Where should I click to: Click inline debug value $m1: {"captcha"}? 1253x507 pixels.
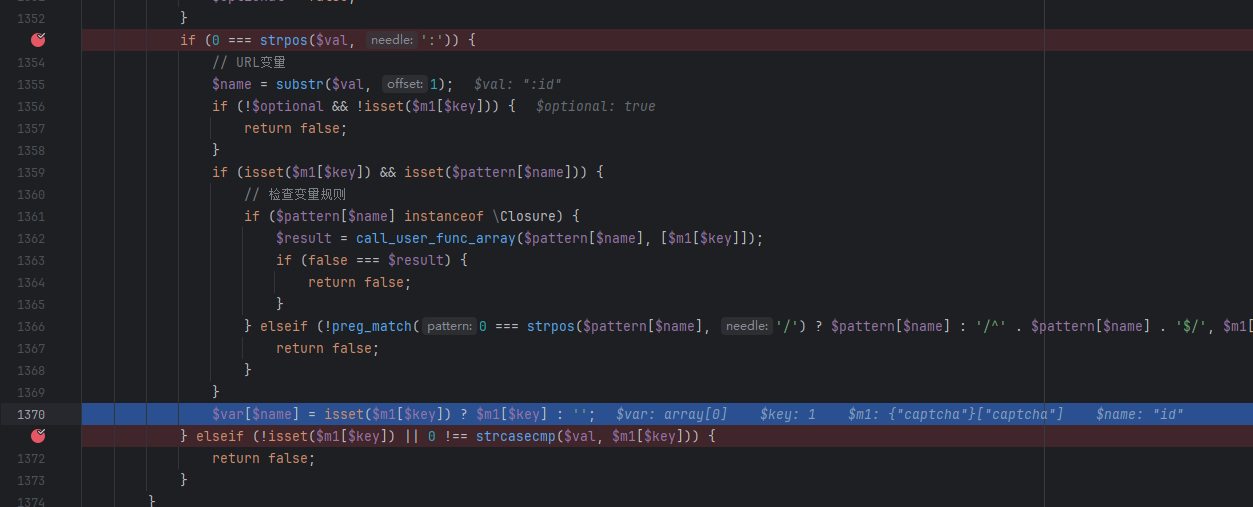coord(956,414)
